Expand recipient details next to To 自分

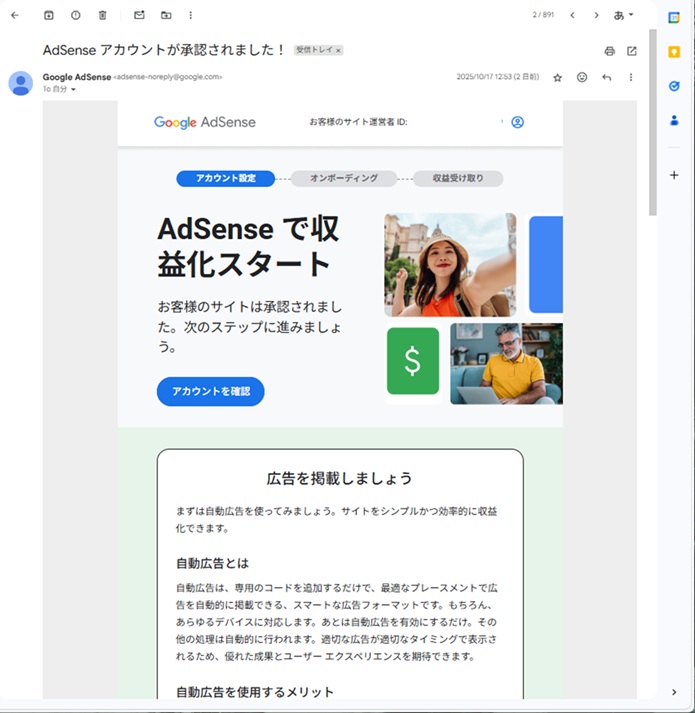click(73, 90)
